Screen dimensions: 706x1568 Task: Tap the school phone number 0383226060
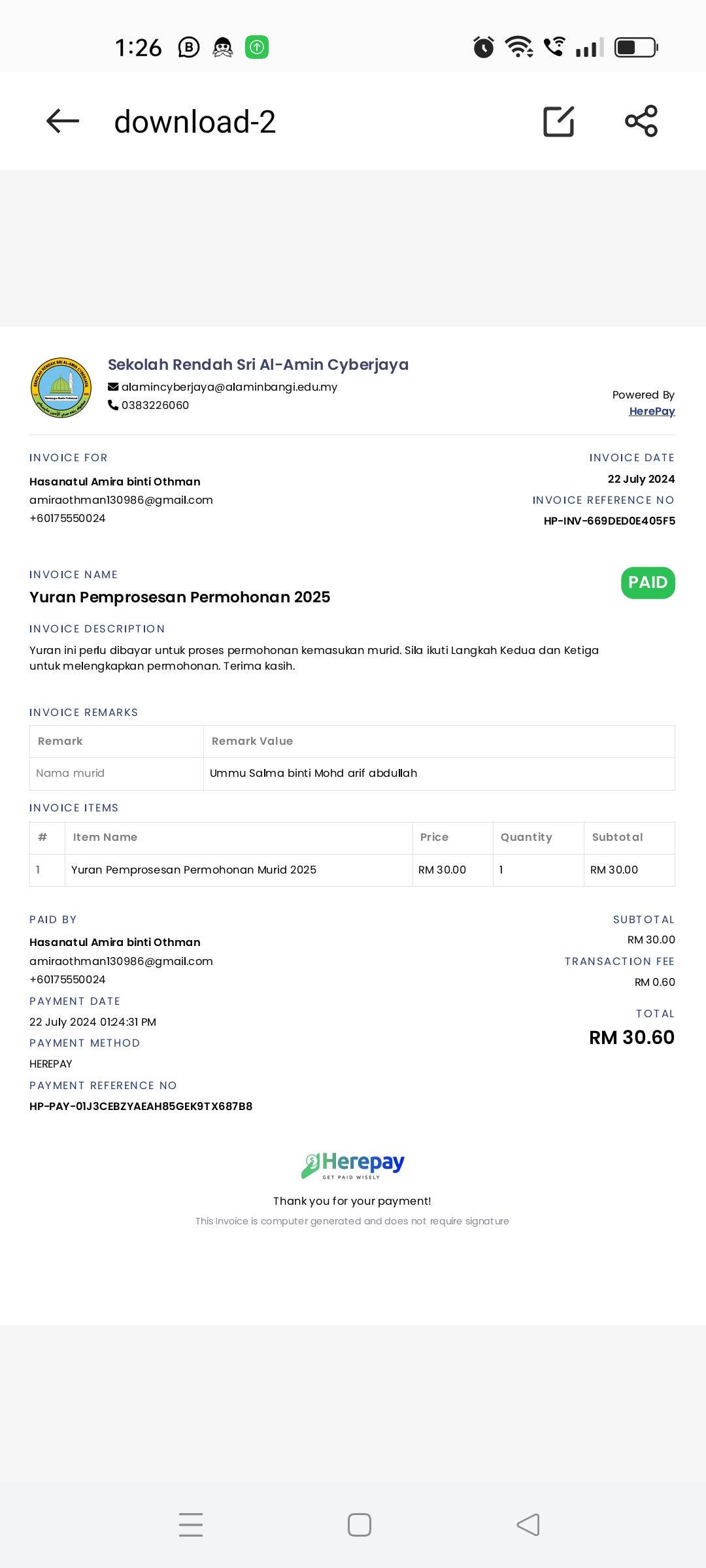point(156,405)
